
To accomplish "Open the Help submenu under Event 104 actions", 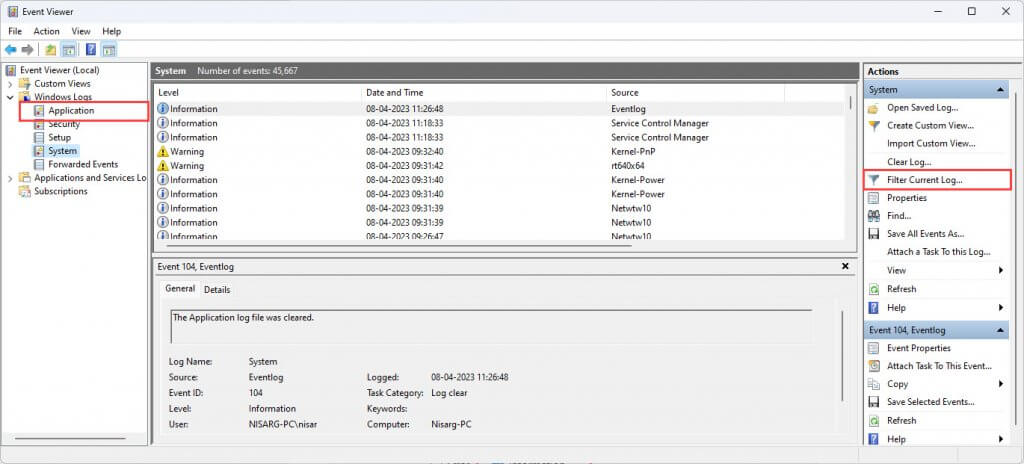I will click(1001, 439).
